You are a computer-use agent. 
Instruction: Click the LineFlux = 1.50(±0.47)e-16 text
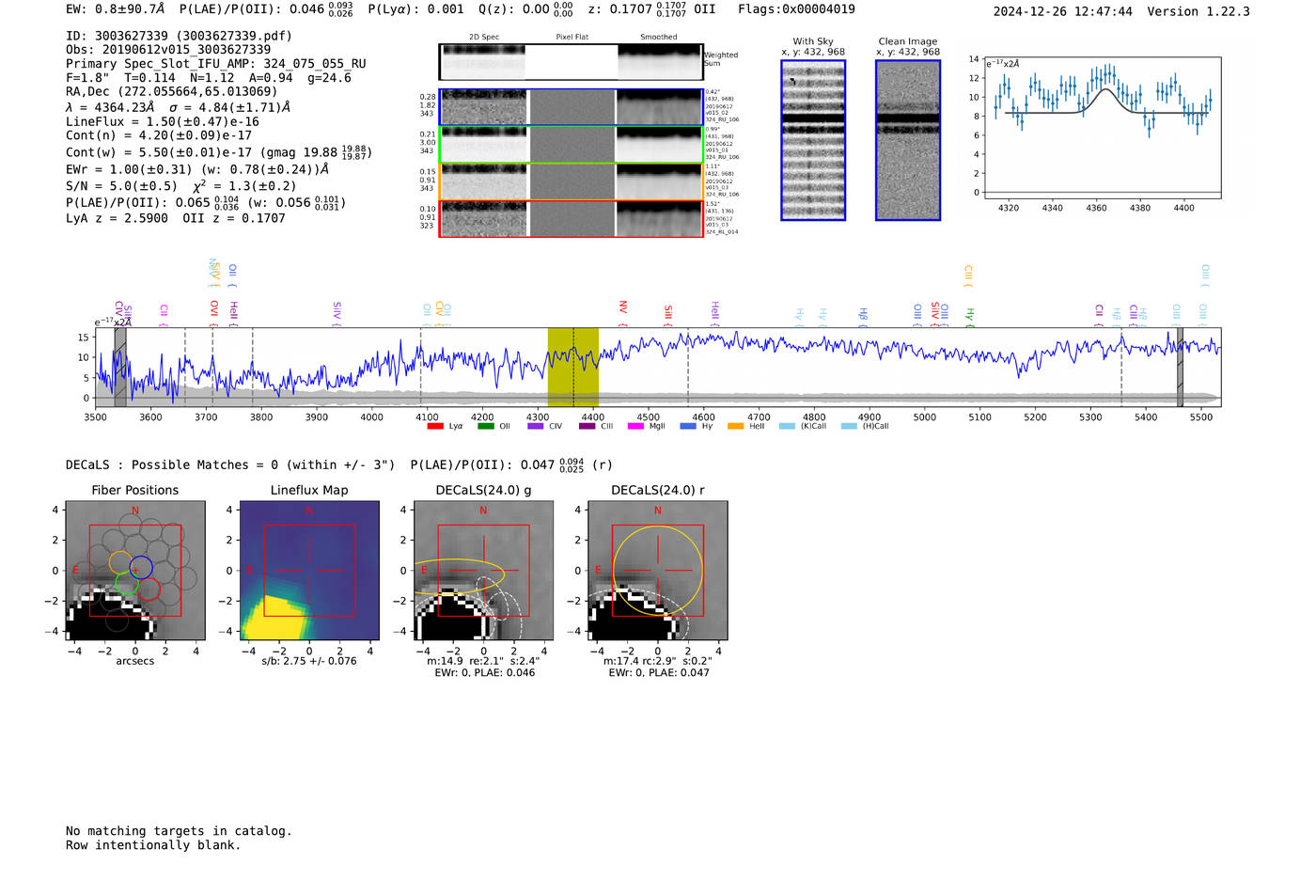tap(163, 121)
